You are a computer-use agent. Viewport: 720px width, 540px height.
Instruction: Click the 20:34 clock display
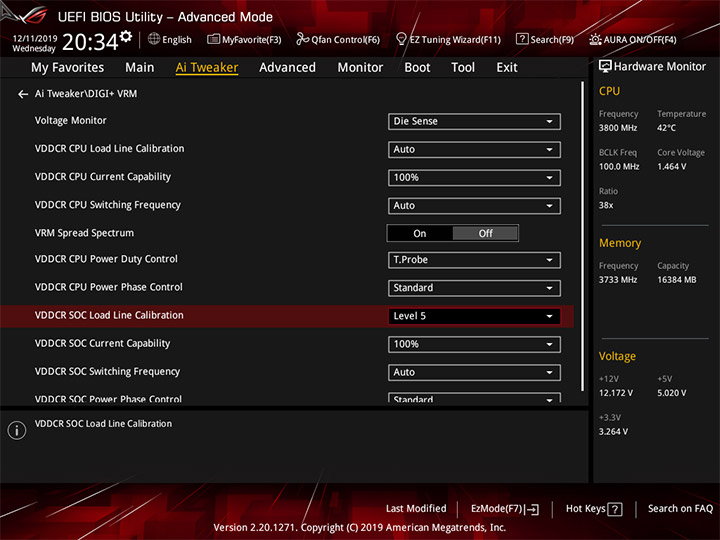[x=90, y=42]
